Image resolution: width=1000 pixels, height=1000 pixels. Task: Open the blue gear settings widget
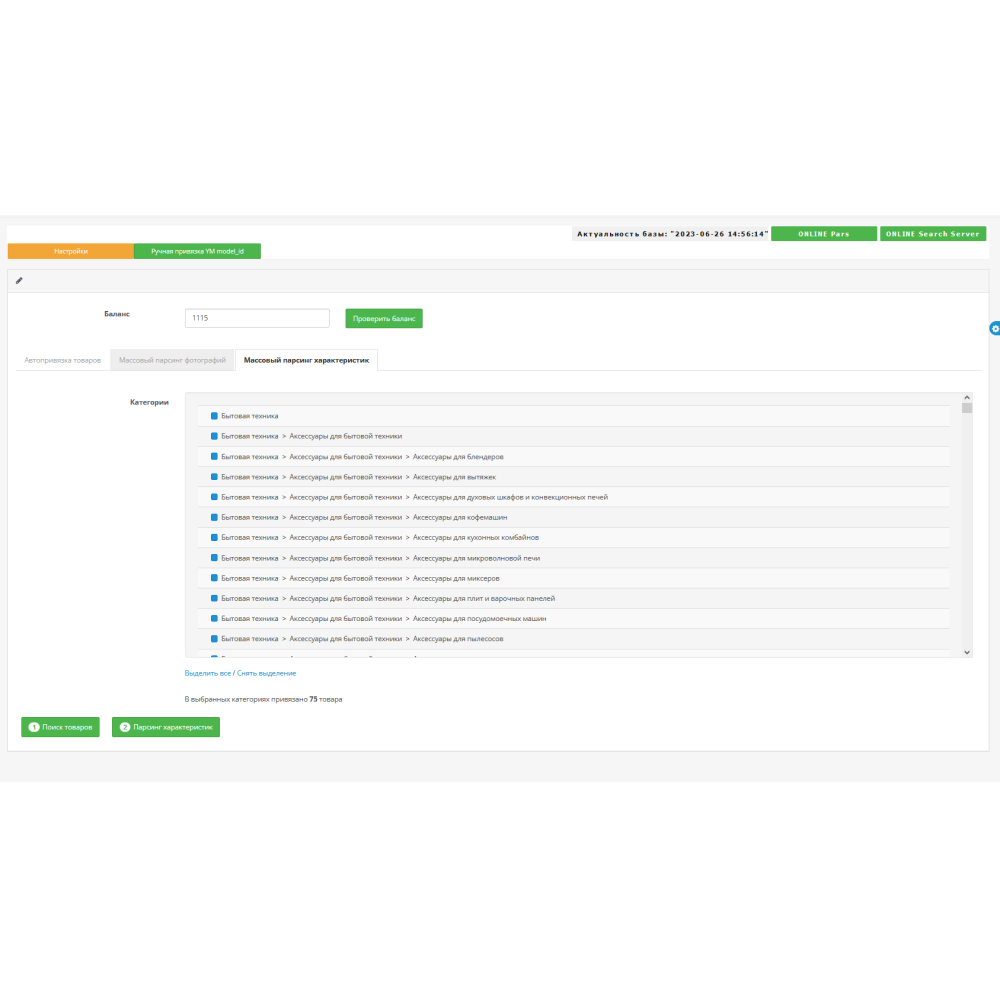[994, 328]
